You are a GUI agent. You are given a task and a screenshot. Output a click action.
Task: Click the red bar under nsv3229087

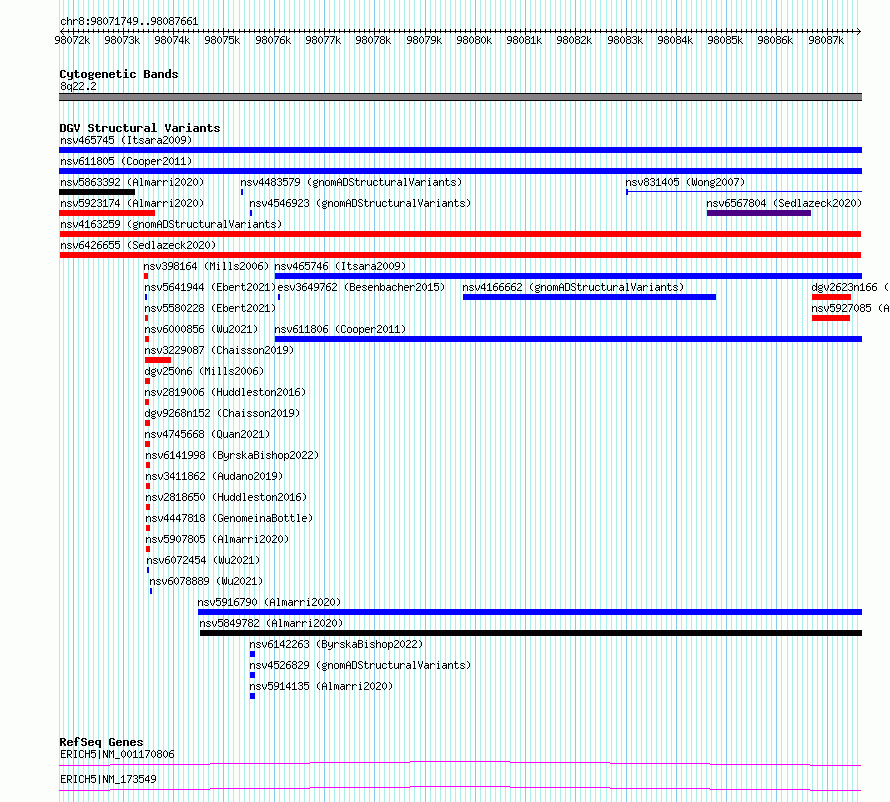pyautogui.click(x=158, y=360)
